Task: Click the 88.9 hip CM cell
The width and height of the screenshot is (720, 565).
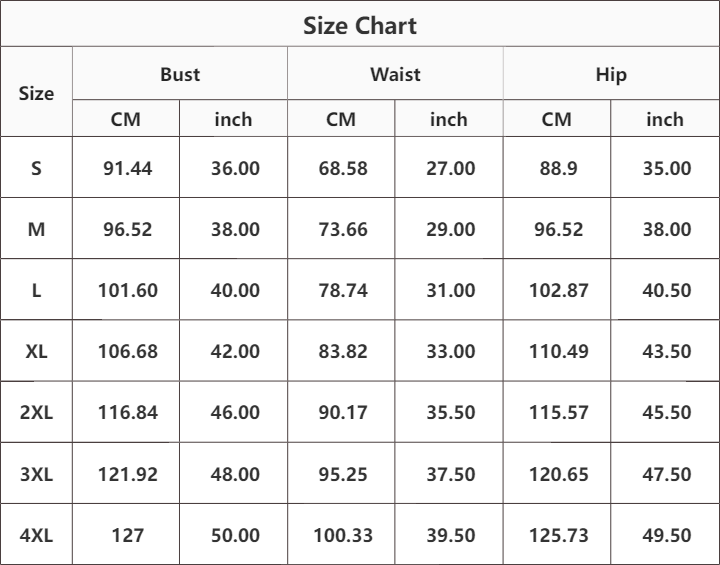Action: 557,168
